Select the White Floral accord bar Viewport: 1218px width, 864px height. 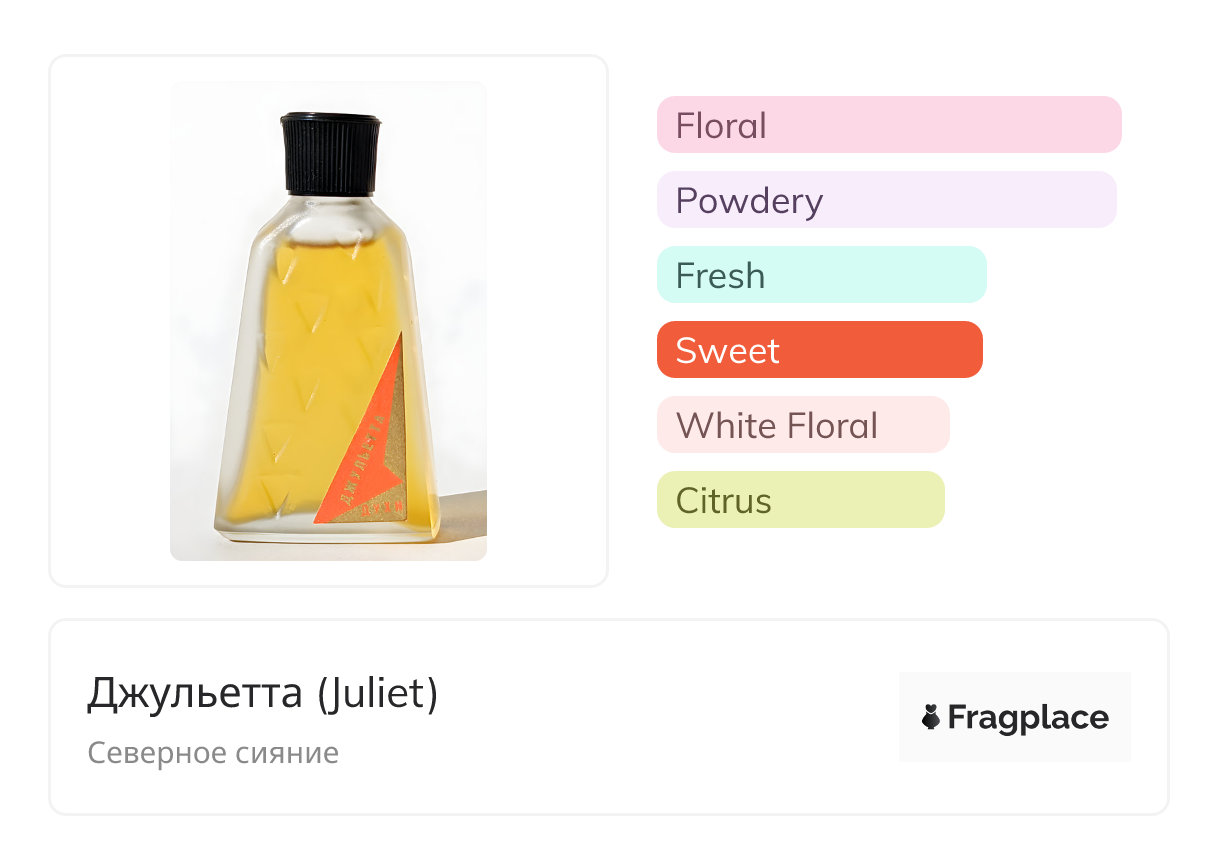pyautogui.click(x=802, y=425)
